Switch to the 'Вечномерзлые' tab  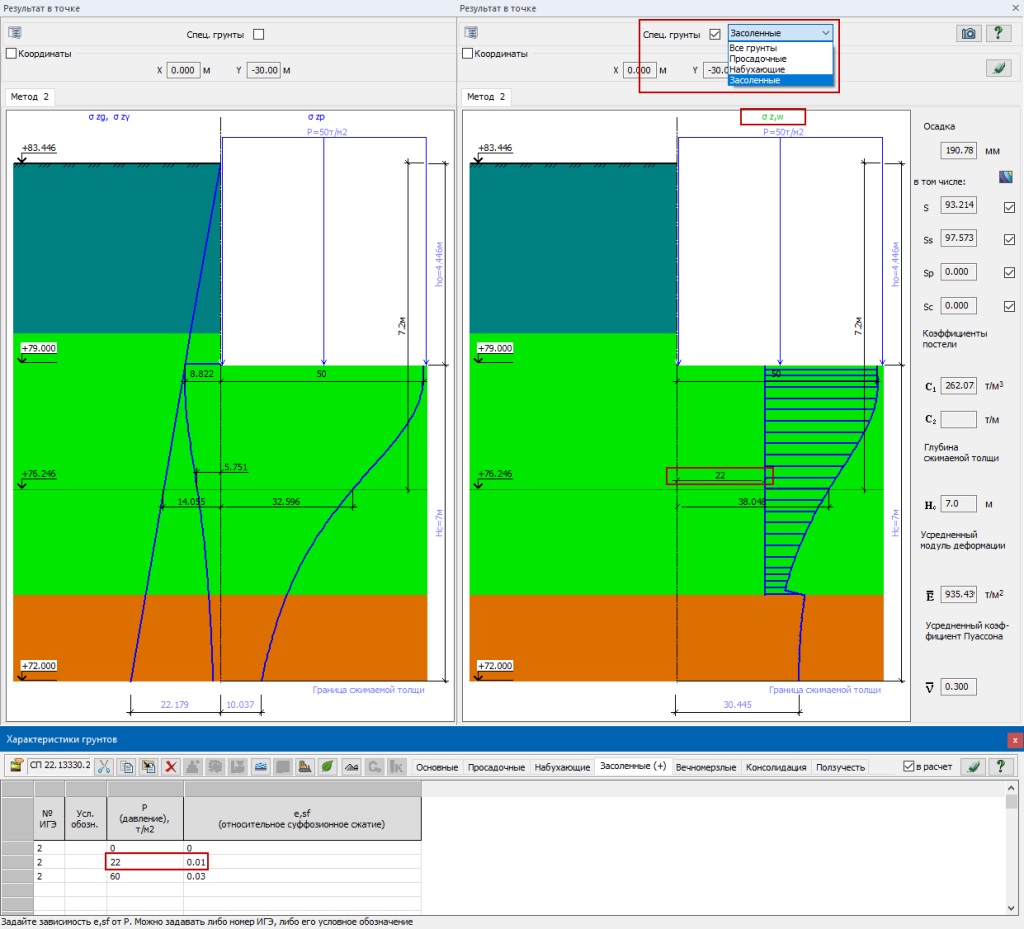[707, 767]
